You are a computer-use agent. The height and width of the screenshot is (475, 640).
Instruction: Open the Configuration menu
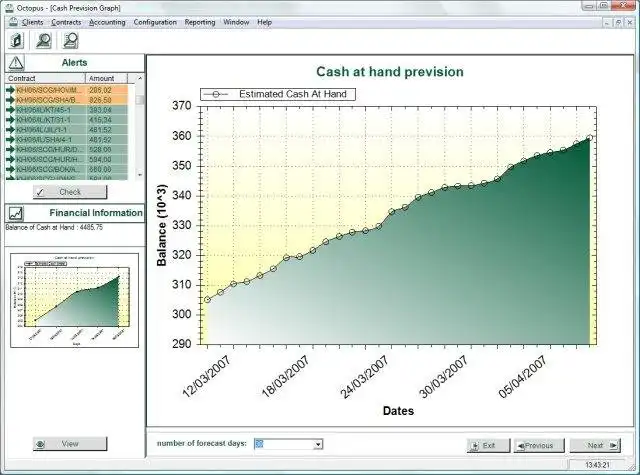155,22
